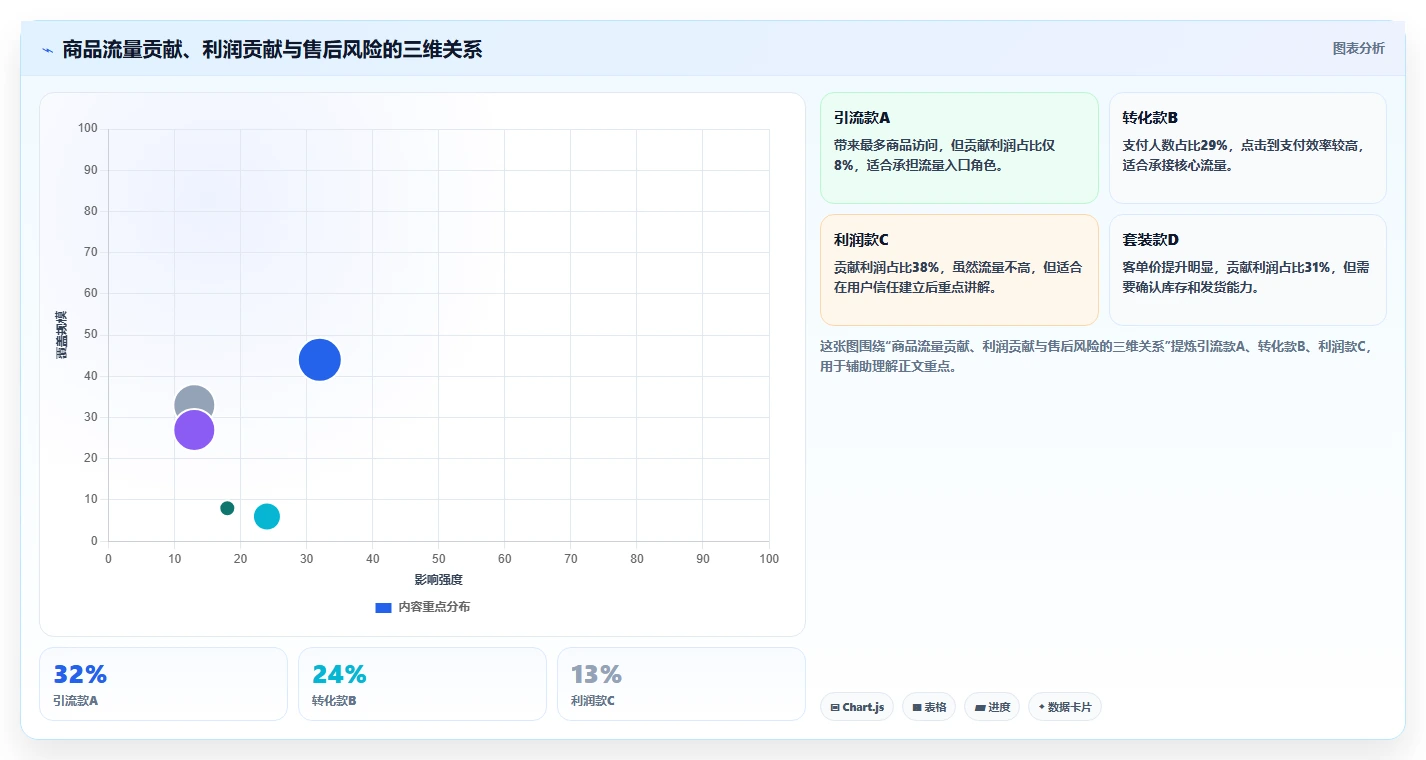1426x760 pixels.
Task: Open the 转化款B description card
Action: coord(1248,148)
